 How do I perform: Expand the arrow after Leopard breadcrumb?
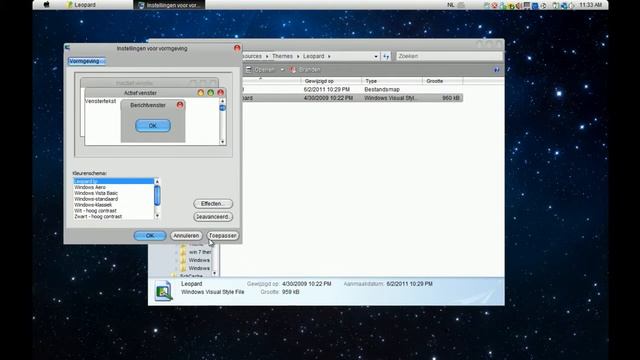[329, 56]
